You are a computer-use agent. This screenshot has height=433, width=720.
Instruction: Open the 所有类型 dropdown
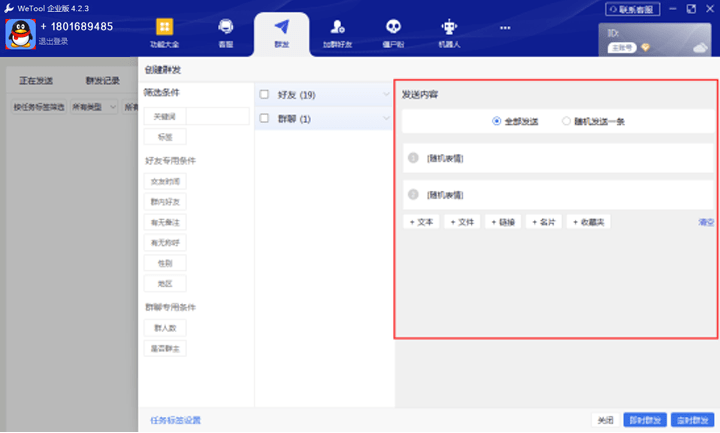94,107
